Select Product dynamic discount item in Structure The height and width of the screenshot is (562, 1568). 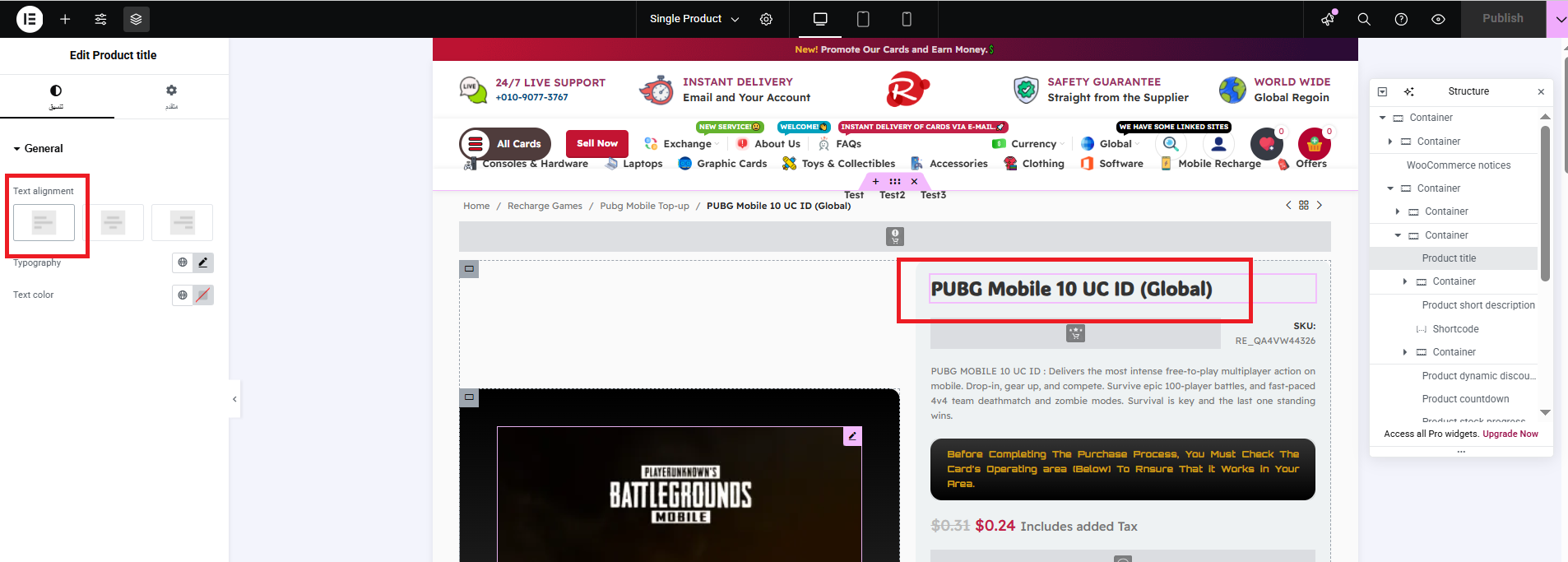(1478, 376)
